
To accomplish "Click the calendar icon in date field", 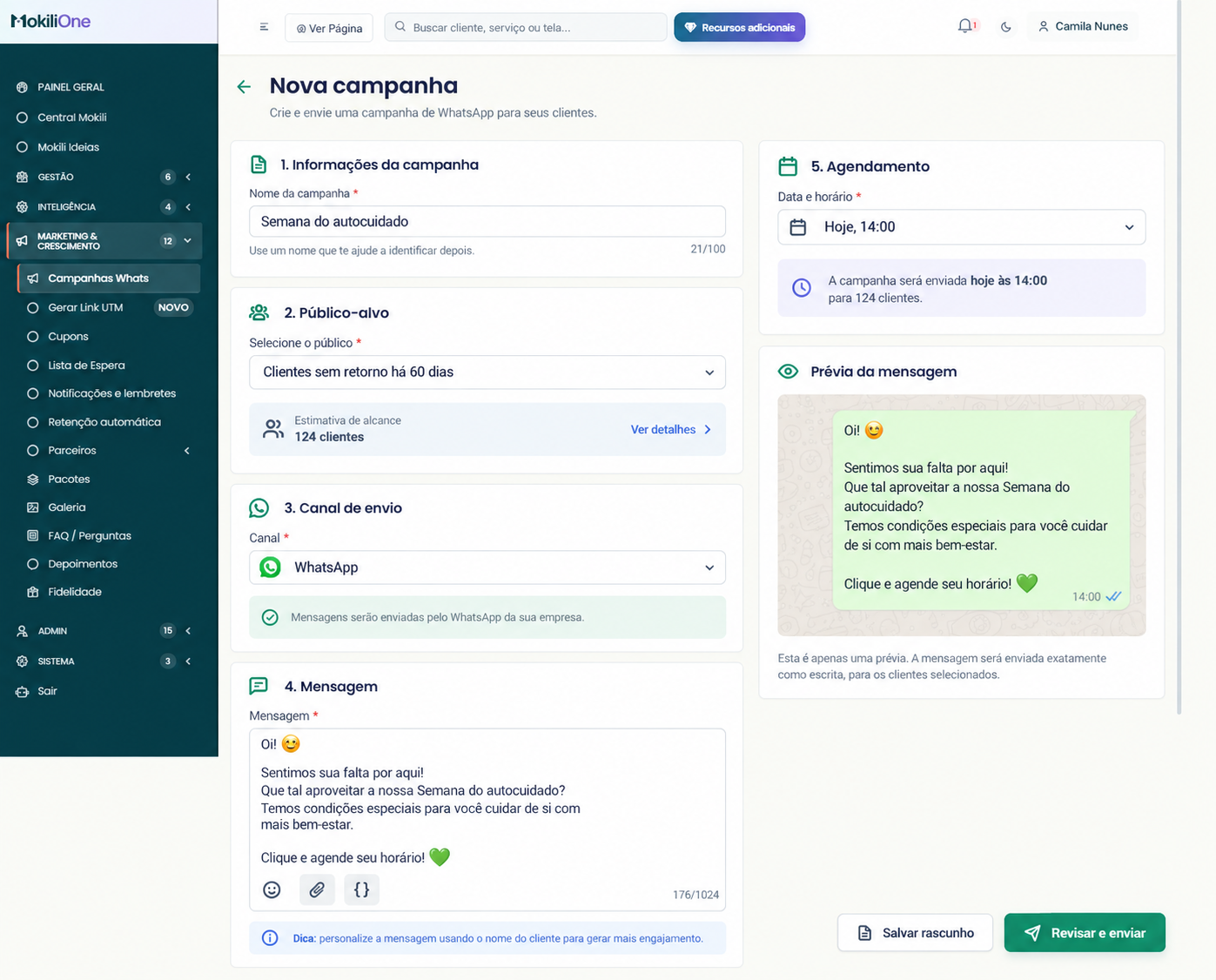I will [798, 227].
